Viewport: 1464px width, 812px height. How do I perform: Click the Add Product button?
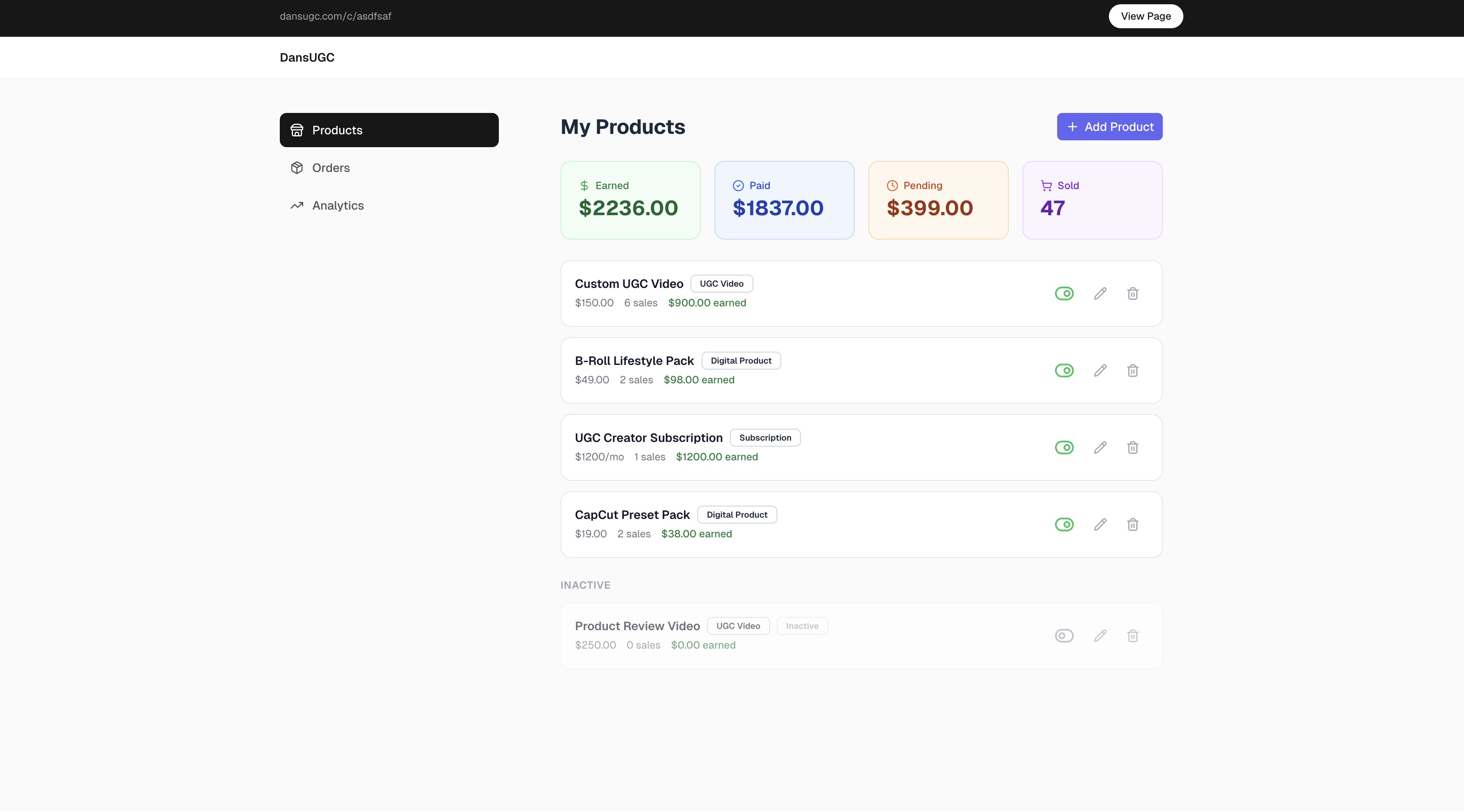coord(1109,126)
